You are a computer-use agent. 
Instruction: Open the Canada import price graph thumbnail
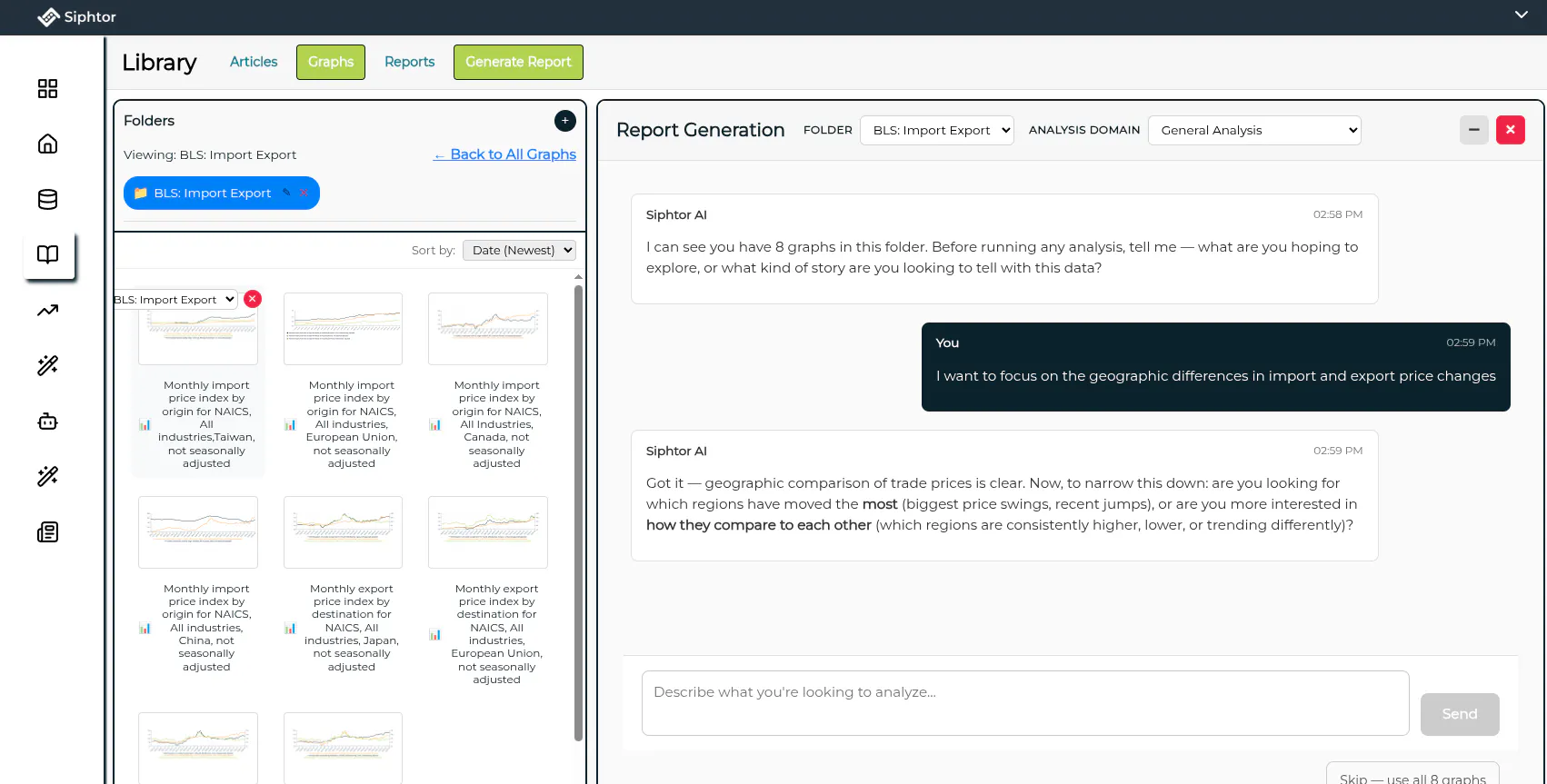coord(488,329)
